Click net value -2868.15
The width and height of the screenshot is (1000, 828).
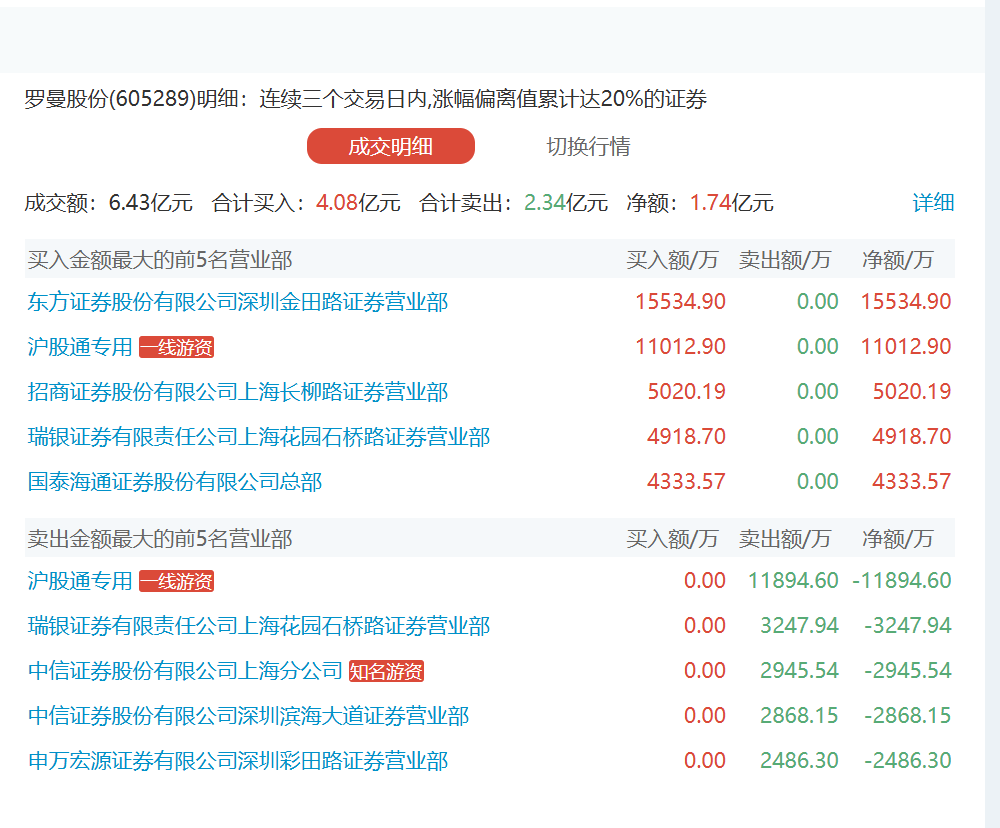(x=908, y=716)
